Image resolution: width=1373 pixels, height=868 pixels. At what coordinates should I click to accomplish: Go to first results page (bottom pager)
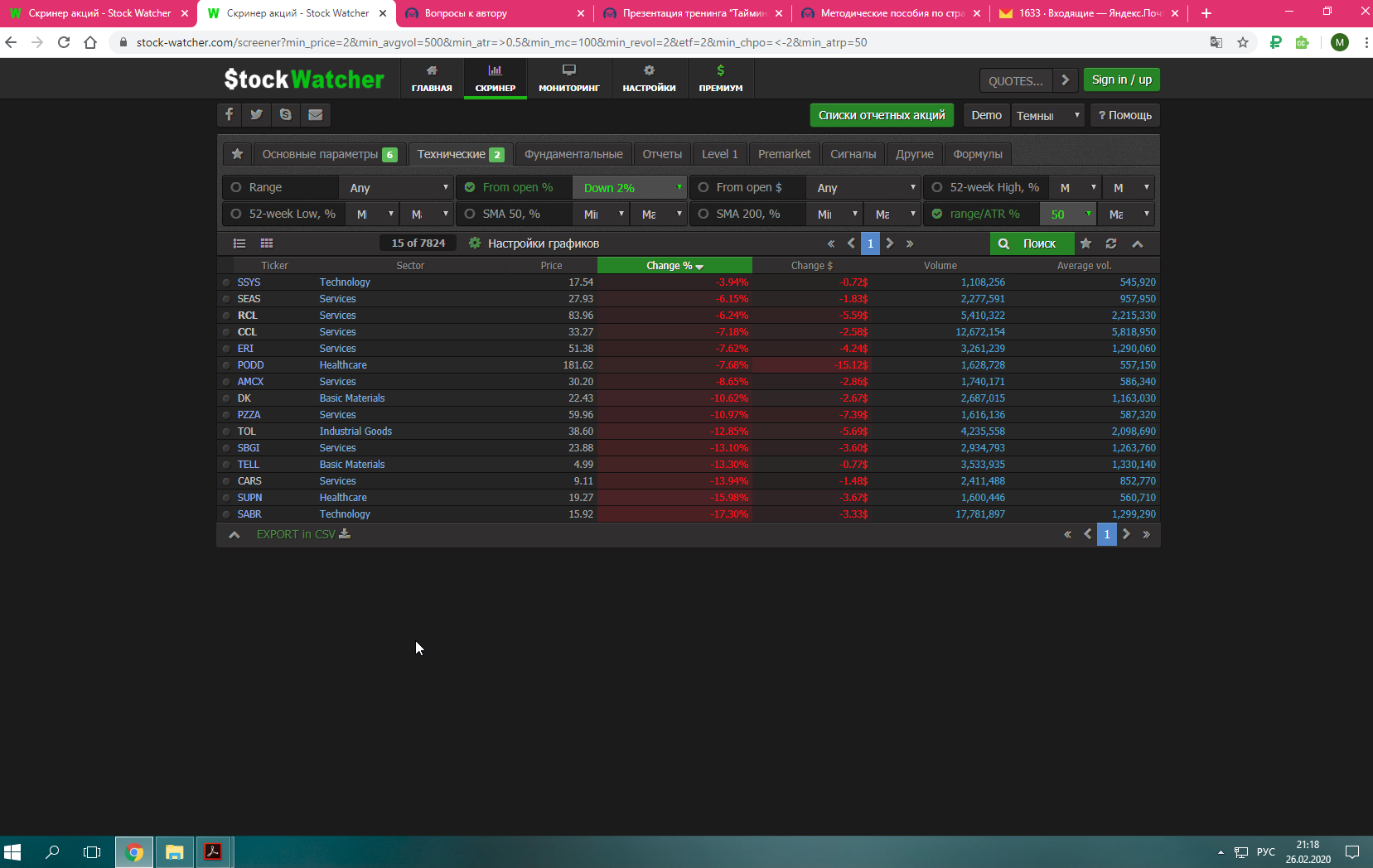(x=1067, y=535)
